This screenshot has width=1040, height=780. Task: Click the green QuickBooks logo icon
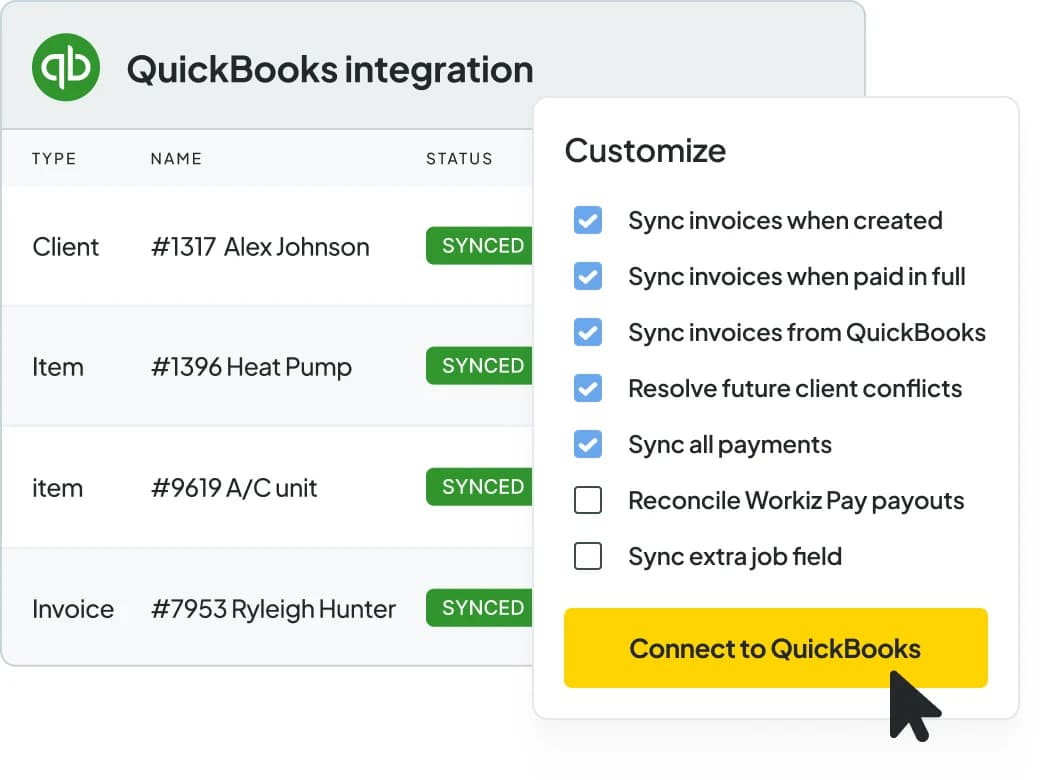click(x=66, y=68)
